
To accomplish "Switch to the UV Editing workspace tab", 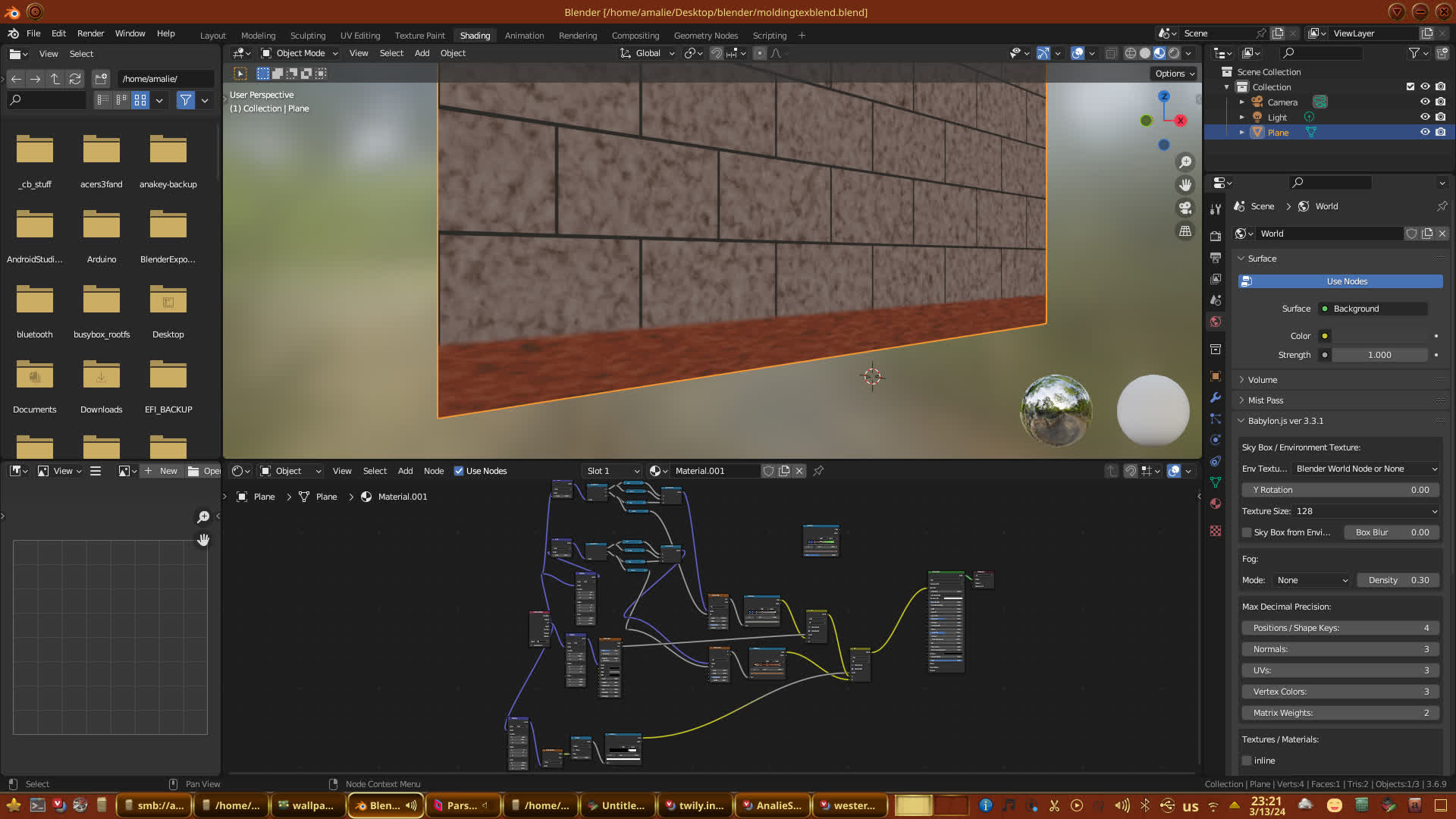I will point(359,36).
